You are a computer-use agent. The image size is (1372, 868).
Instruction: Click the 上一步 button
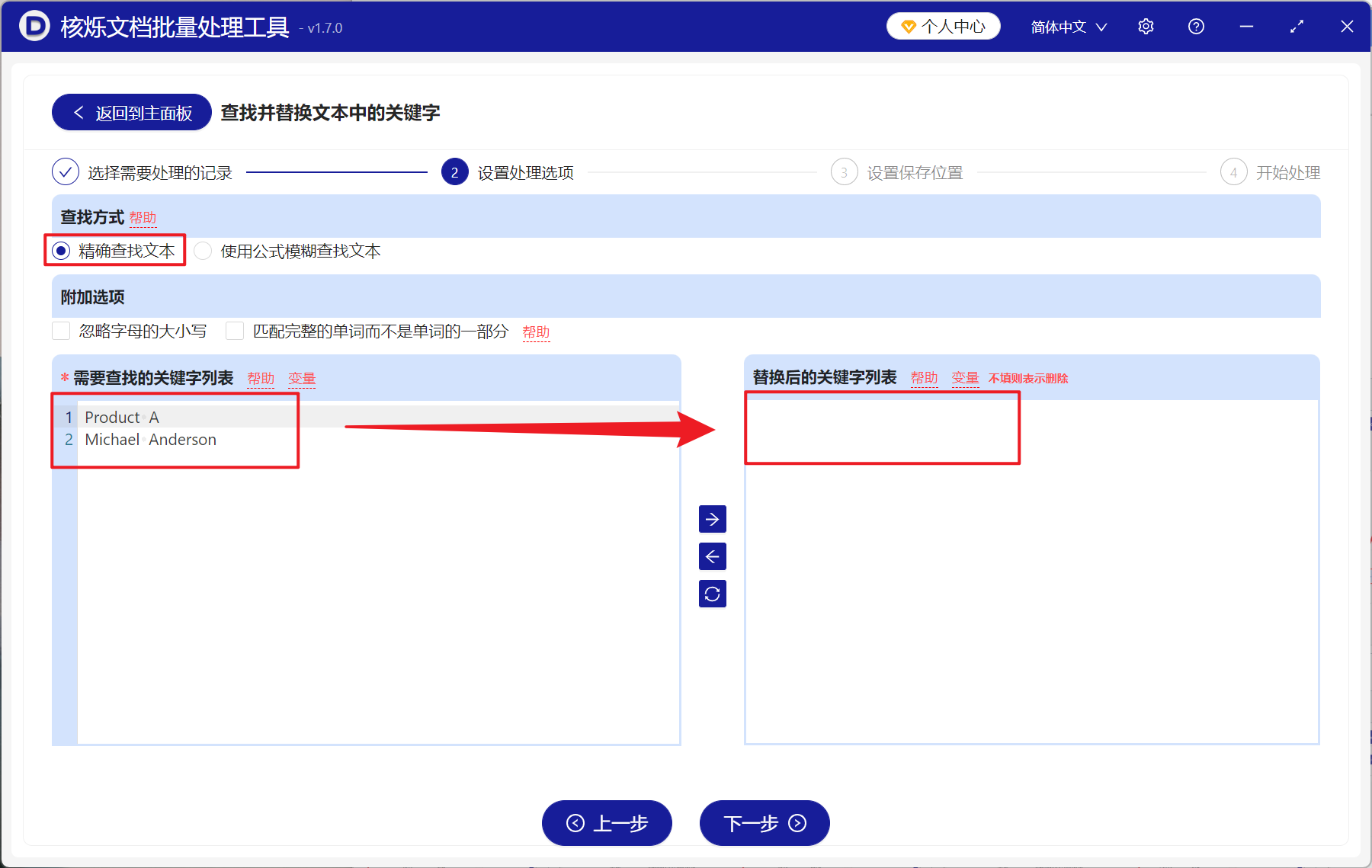(606, 823)
